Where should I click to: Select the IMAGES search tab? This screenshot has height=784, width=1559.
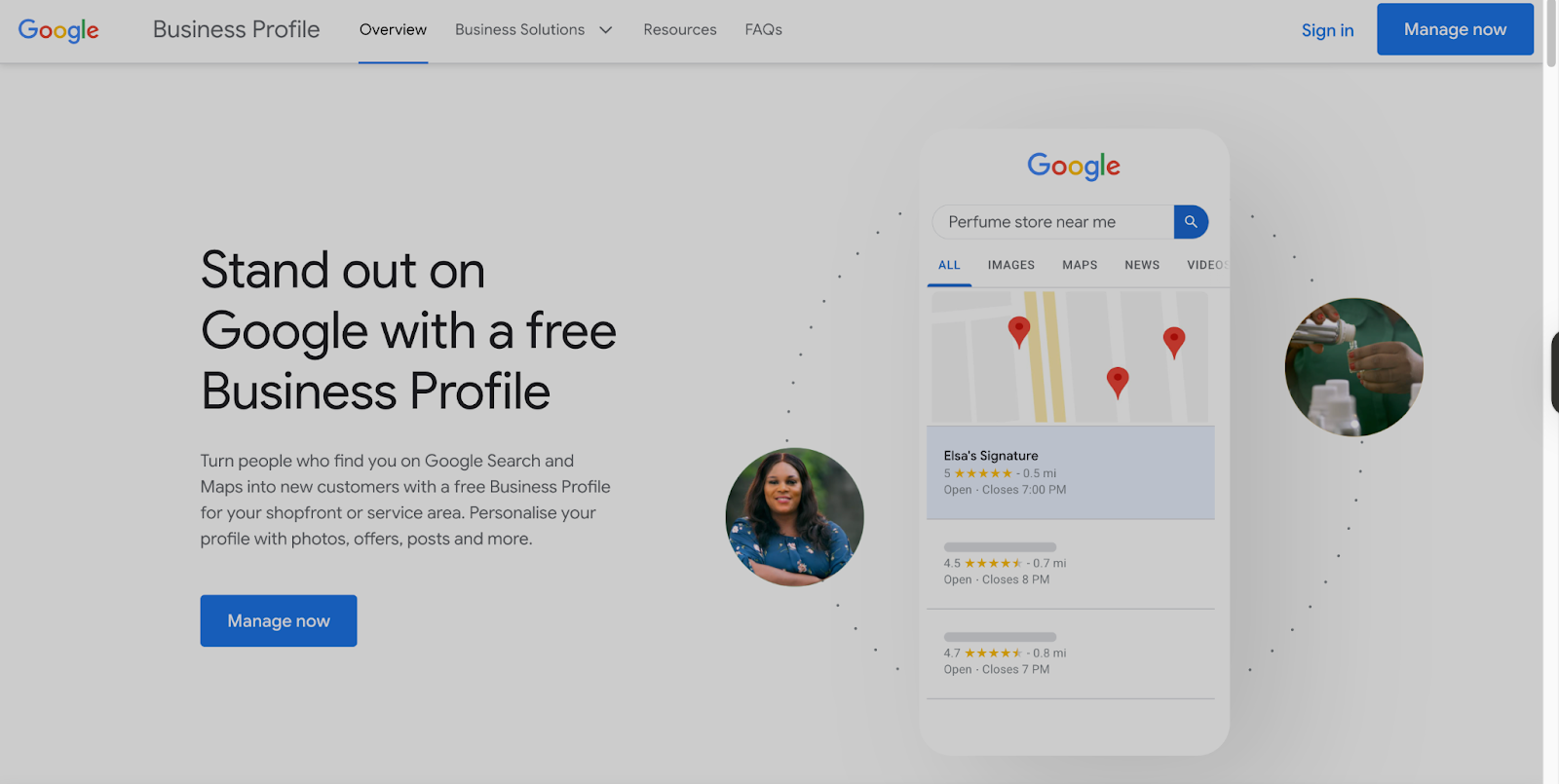(x=1011, y=265)
